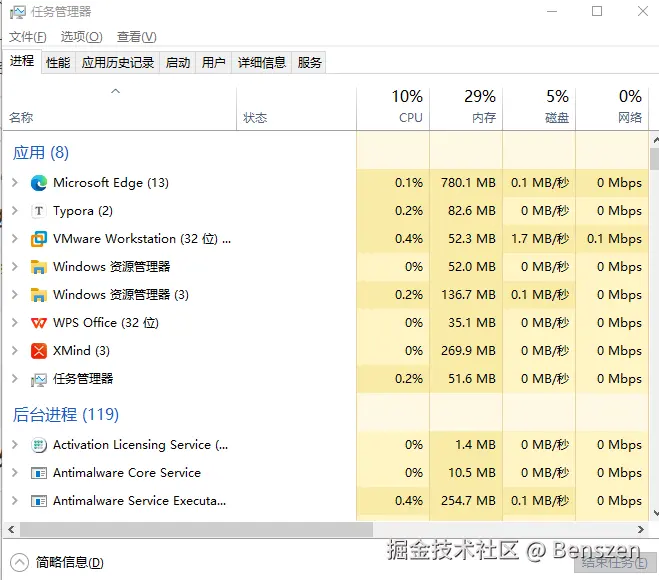Open the 选项(O) menu
The width and height of the screenshot is (659, 580).
[82, 37]
